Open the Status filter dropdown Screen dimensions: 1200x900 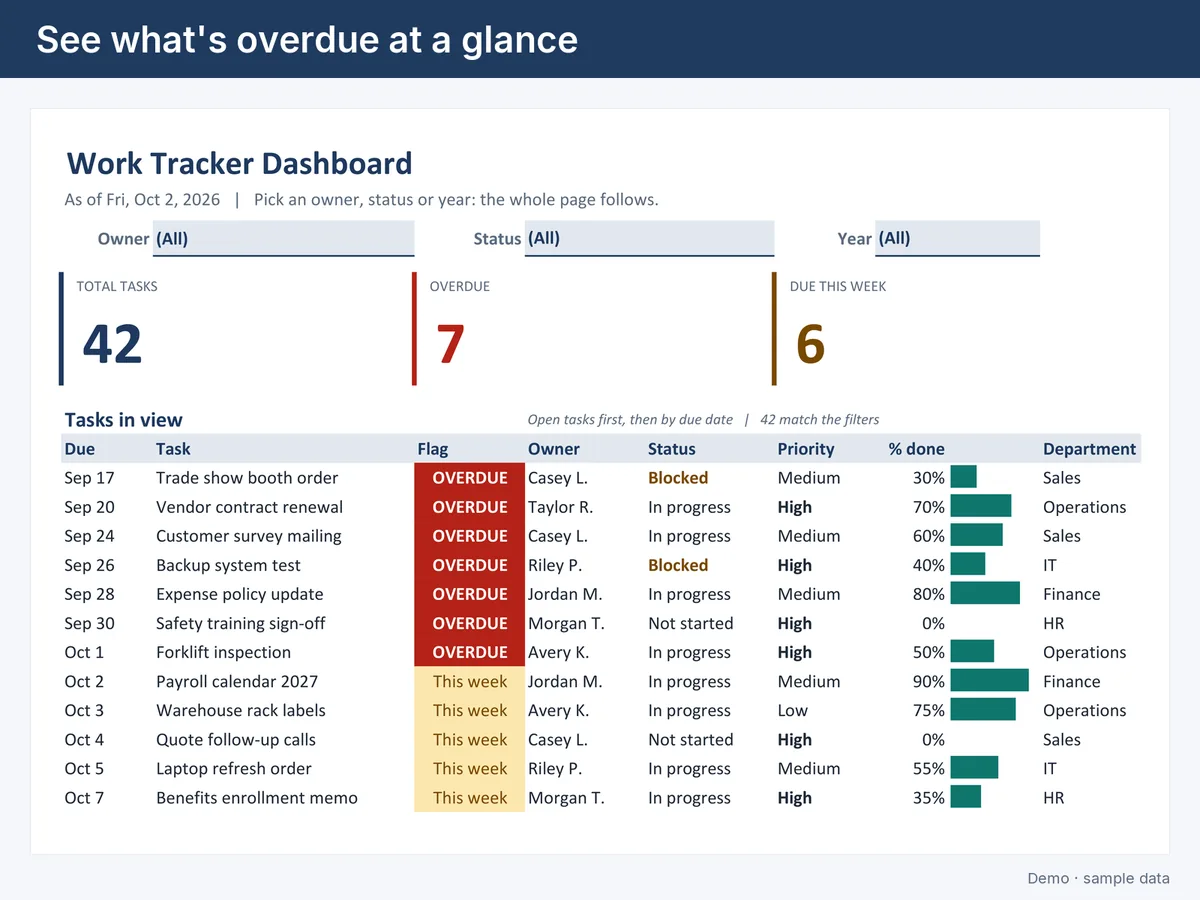tap(649, 239)
